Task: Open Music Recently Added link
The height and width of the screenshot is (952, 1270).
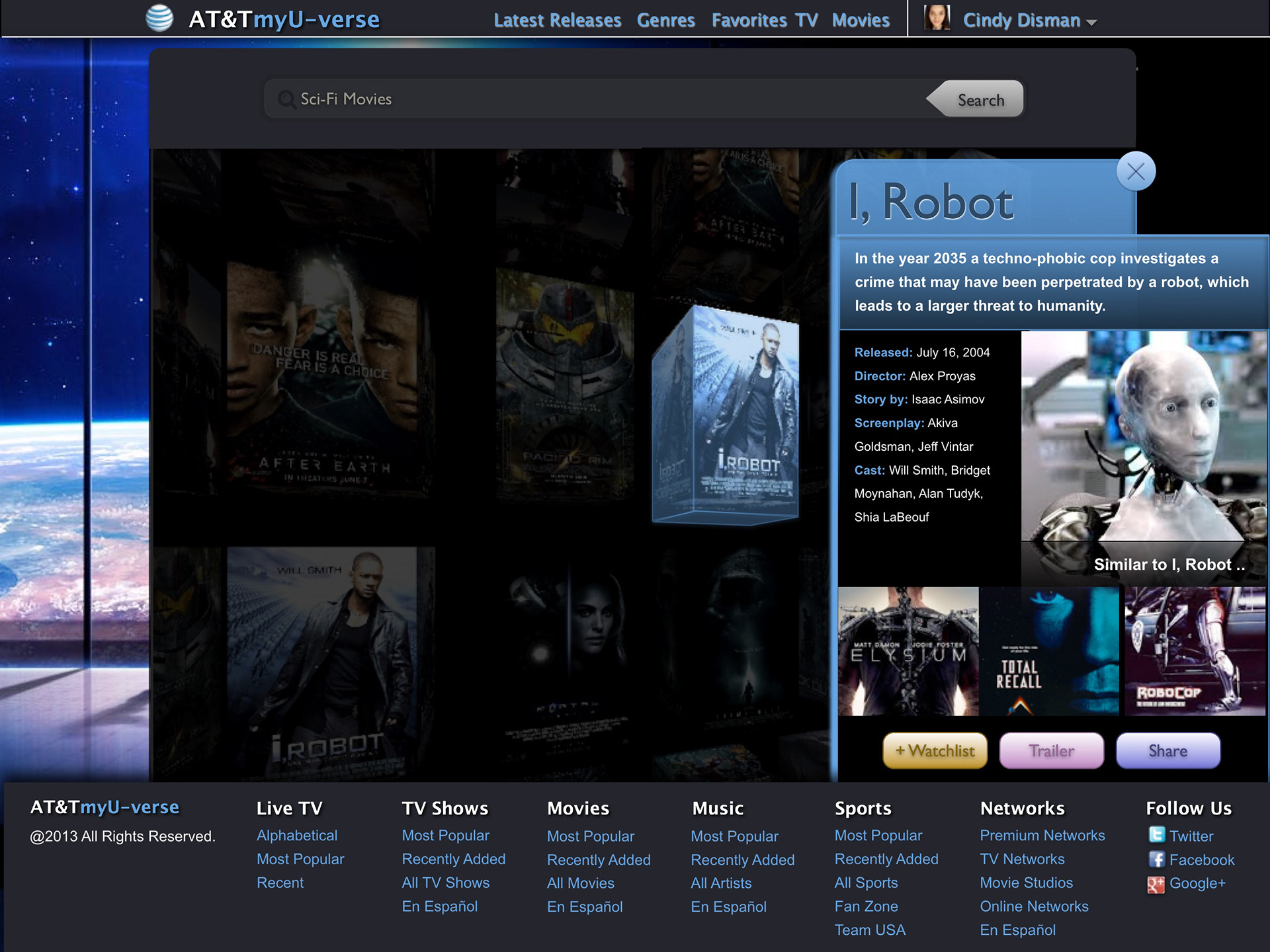Action: (x=743, y=860)
